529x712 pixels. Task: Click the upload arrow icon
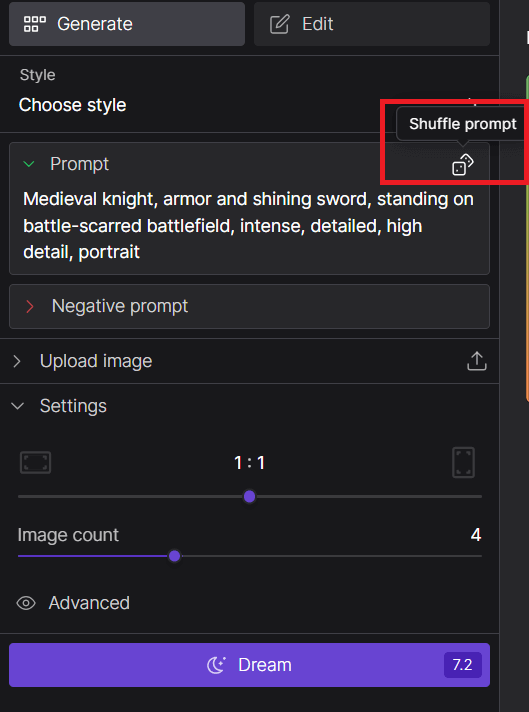tap(477, 361)
